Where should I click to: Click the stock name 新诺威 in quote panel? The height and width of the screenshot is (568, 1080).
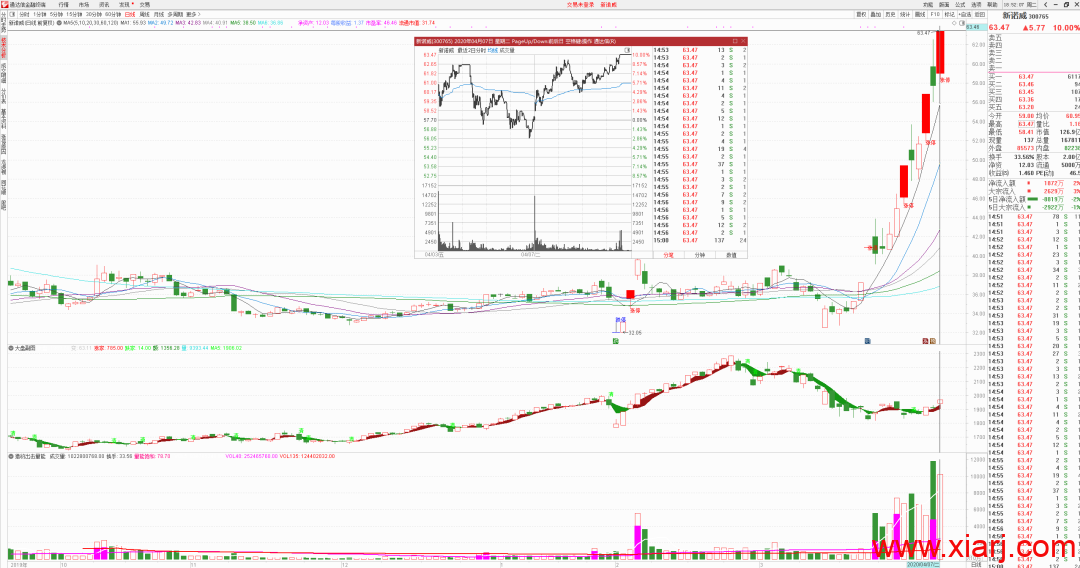(x=1015, y=16)
